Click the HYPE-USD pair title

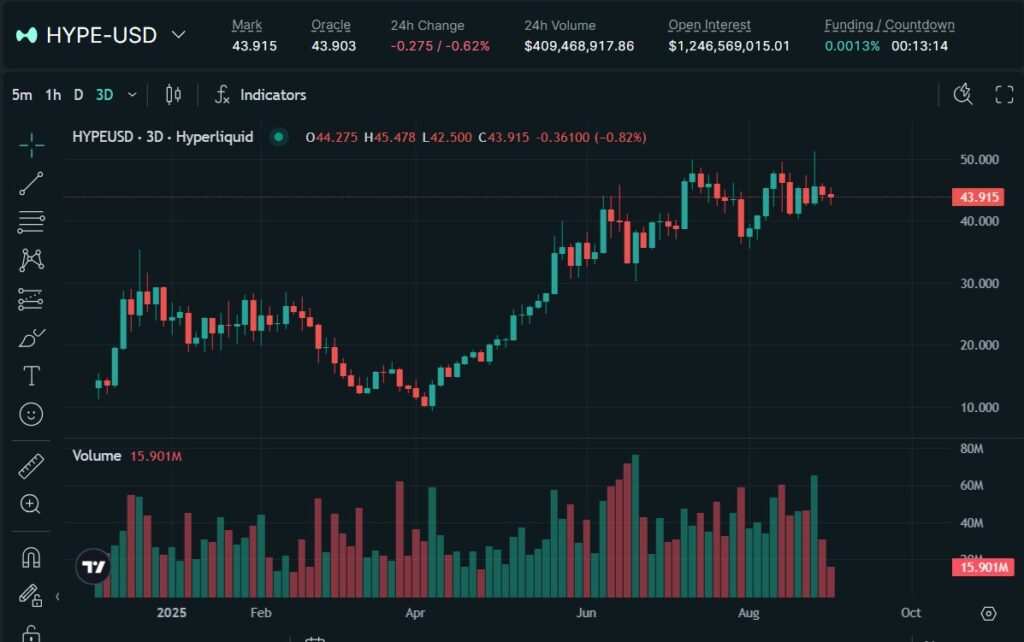101,35
